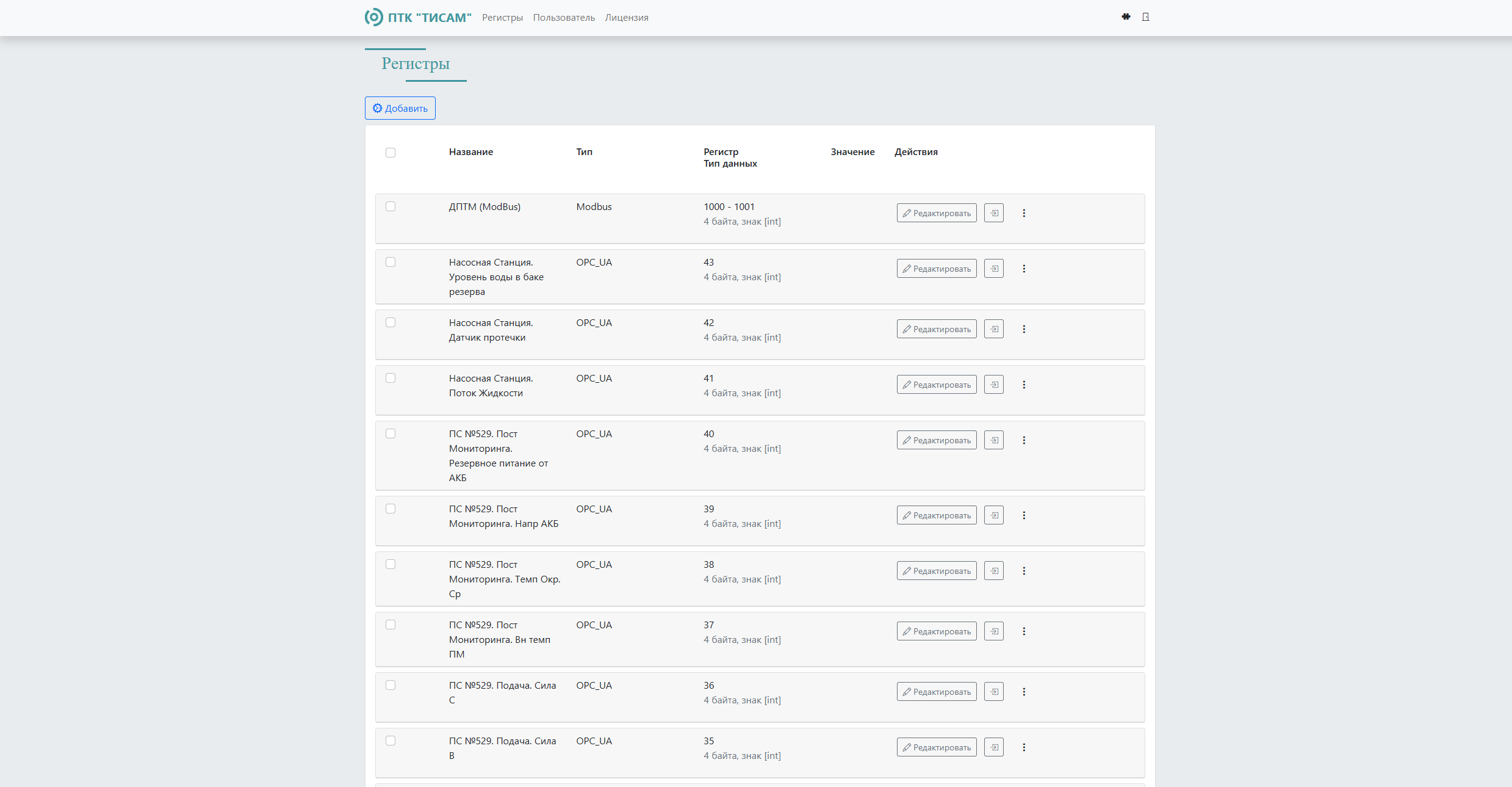This screenshot has height=787, width=1512.
Task: Check the Вн темп ПМ row checkbox
Action: click(x=391, y=625)
